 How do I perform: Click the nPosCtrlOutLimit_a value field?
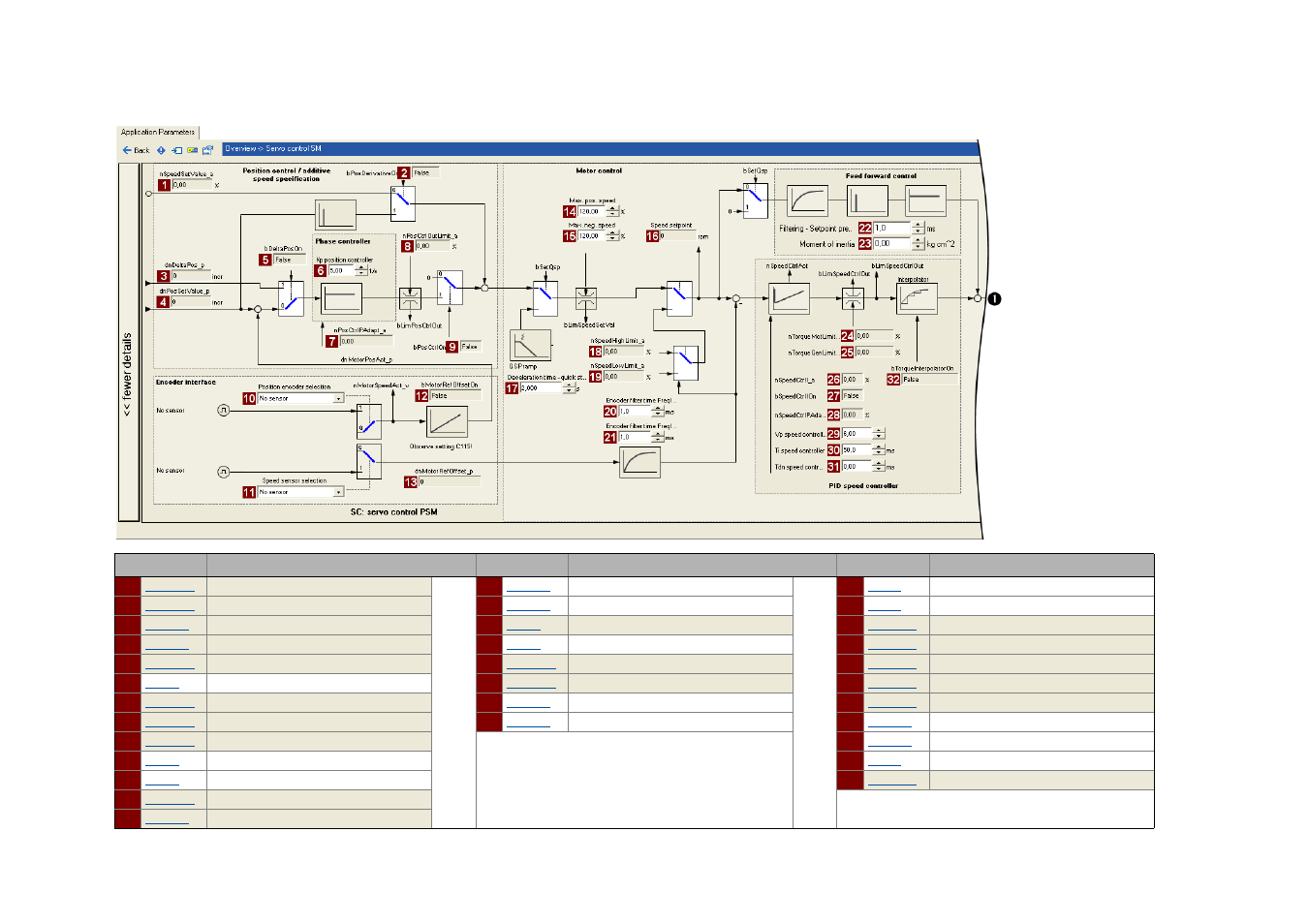click(433, 246)
